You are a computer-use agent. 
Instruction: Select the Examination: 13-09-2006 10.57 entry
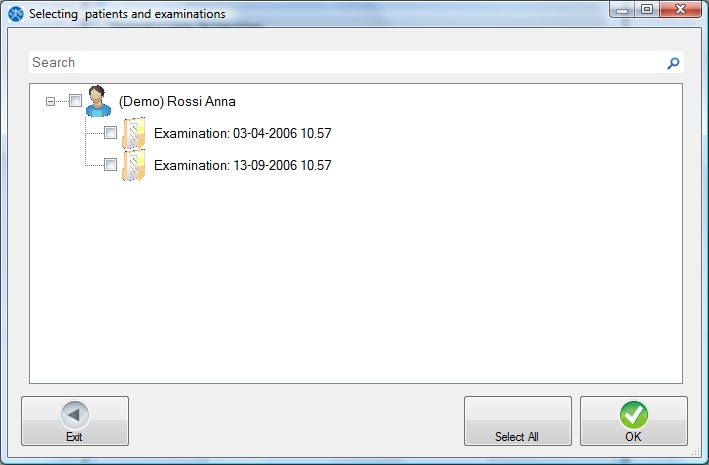click(242, 166)
